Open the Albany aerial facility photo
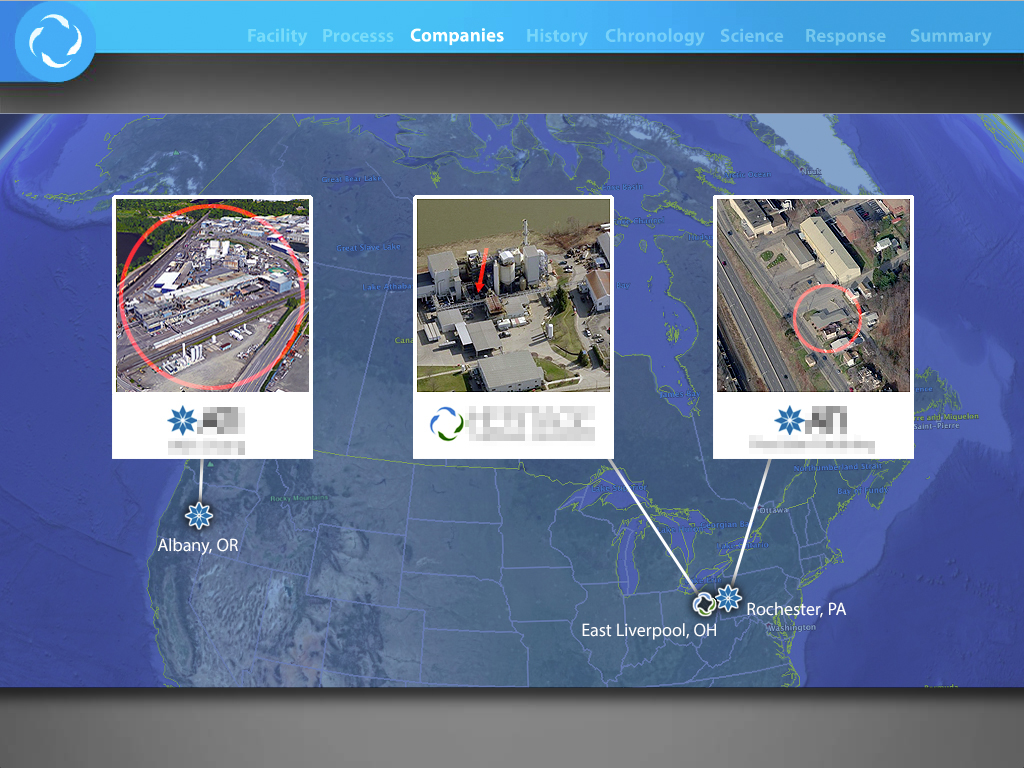The height and width of the screenshot is (768, 1024). tap(212, 295)
